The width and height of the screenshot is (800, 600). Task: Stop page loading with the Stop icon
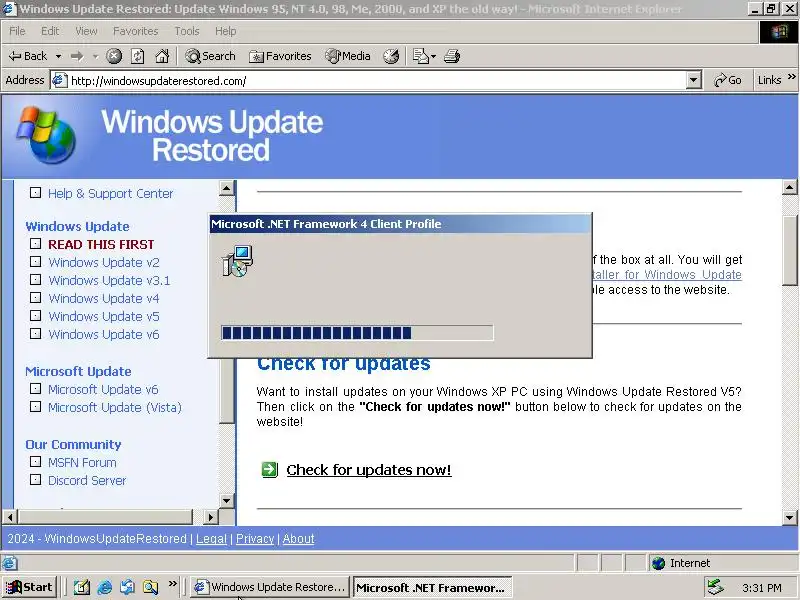[x=114, y=56]
